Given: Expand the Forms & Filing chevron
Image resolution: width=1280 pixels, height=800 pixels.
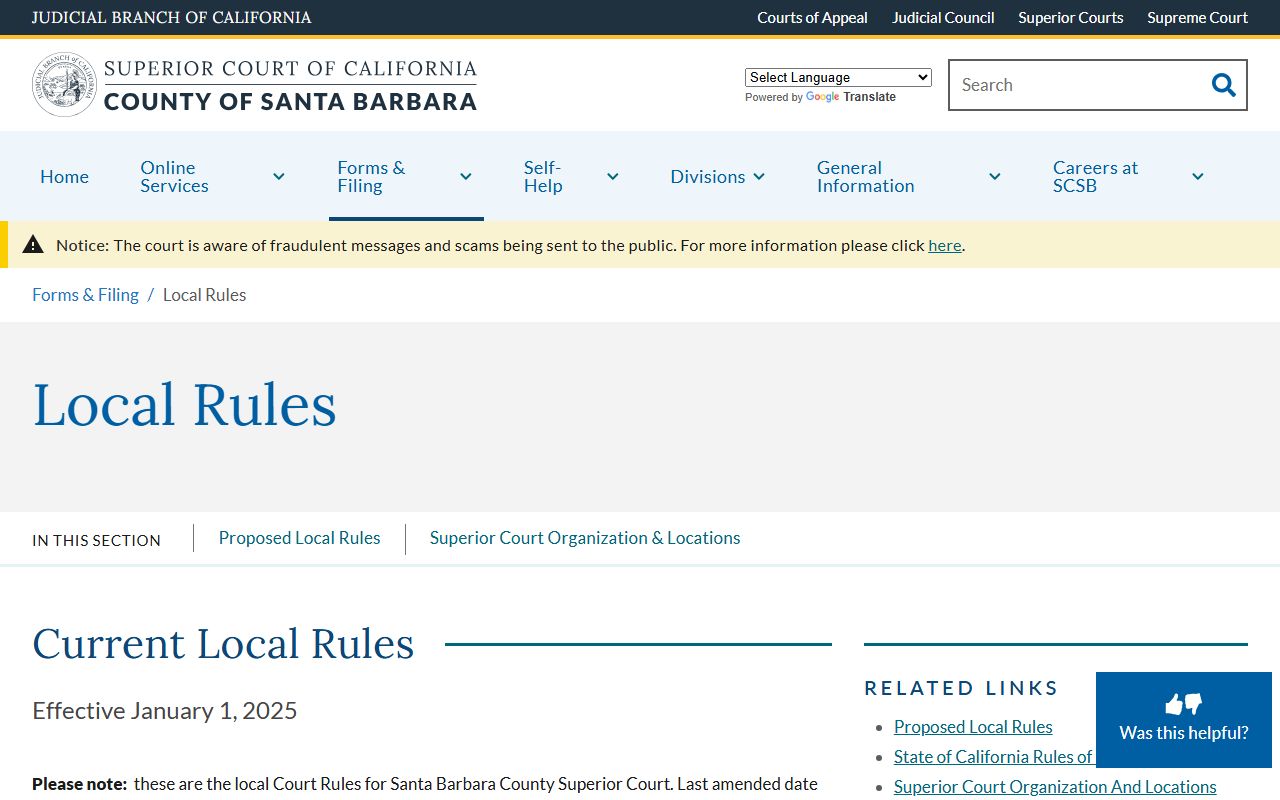Looking at the screenshot, I should 466,177.
